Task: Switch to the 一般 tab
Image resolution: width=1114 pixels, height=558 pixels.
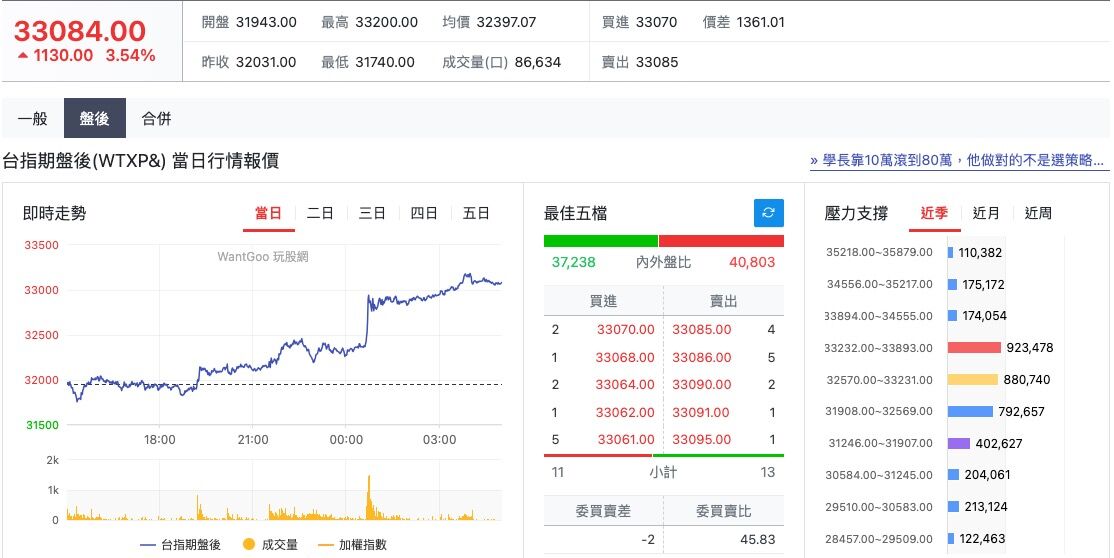Action: coord(32,118)
